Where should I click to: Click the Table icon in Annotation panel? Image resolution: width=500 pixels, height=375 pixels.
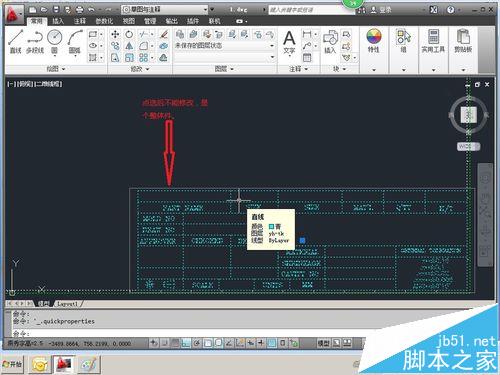pos(307,58)
